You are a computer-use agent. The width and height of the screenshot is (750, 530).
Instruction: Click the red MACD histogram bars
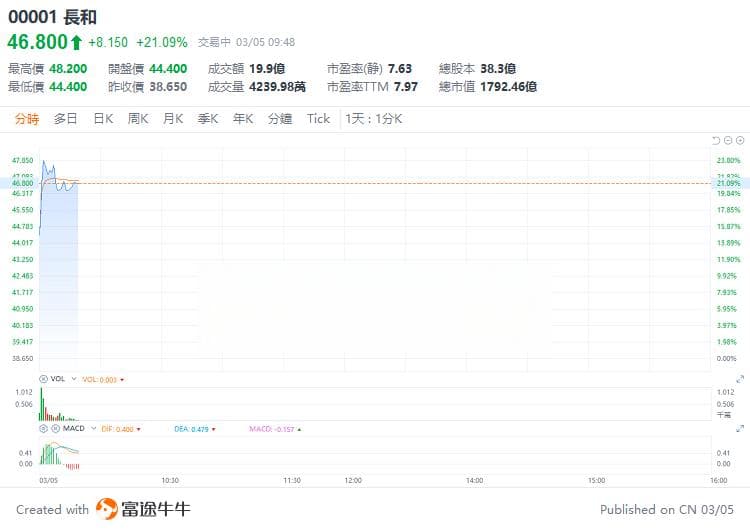[73, 467]
